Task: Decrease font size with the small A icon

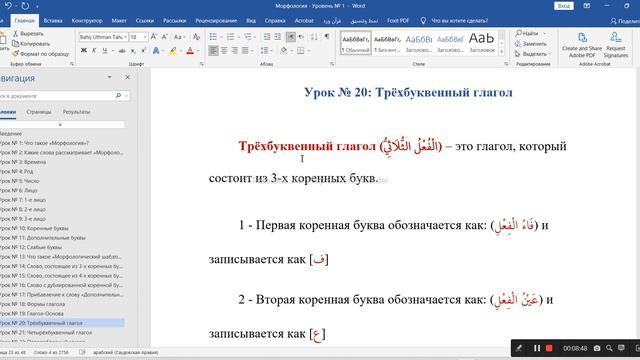Action: pyautogui.click(x=165, y=37)
